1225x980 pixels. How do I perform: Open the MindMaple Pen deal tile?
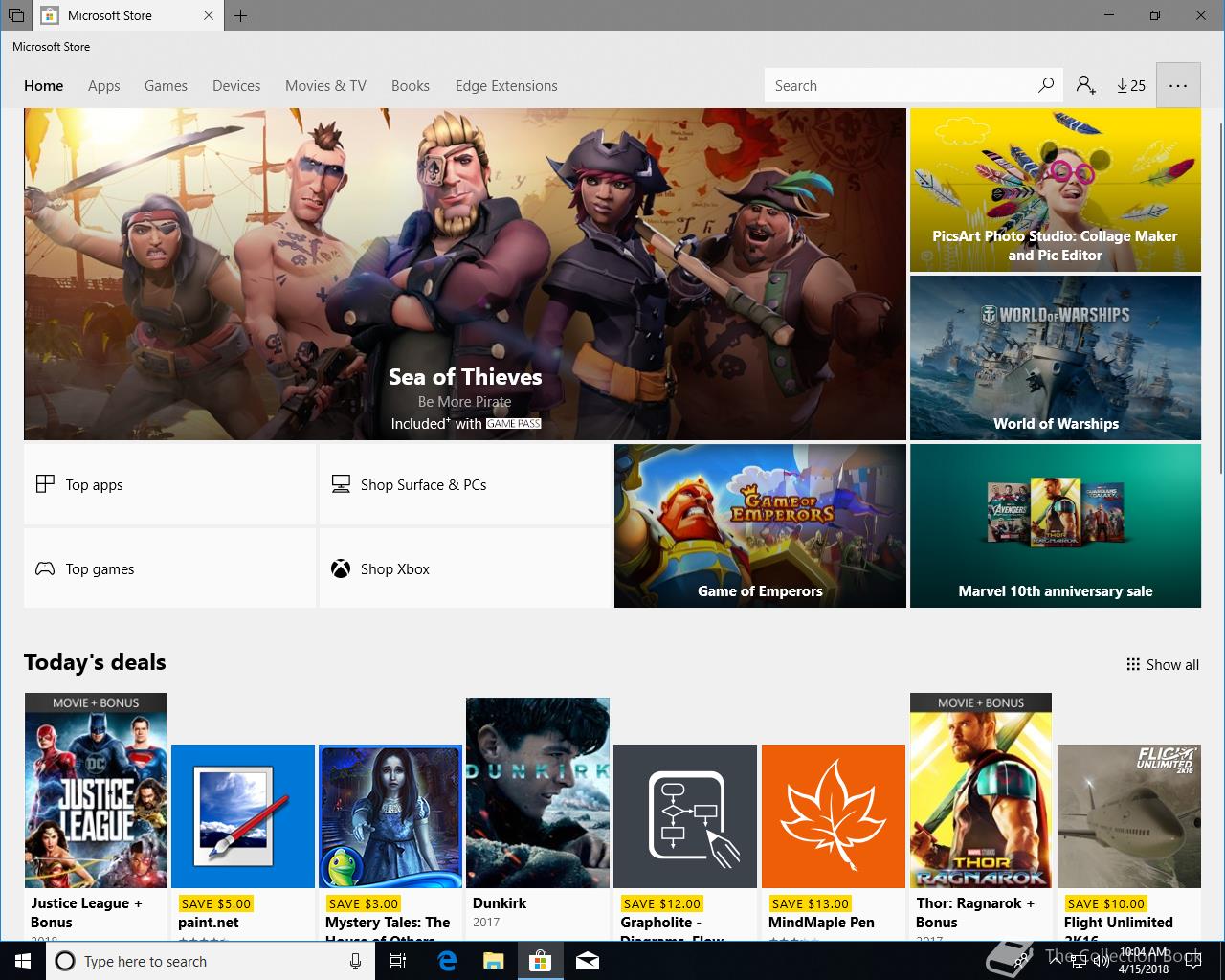834,842
